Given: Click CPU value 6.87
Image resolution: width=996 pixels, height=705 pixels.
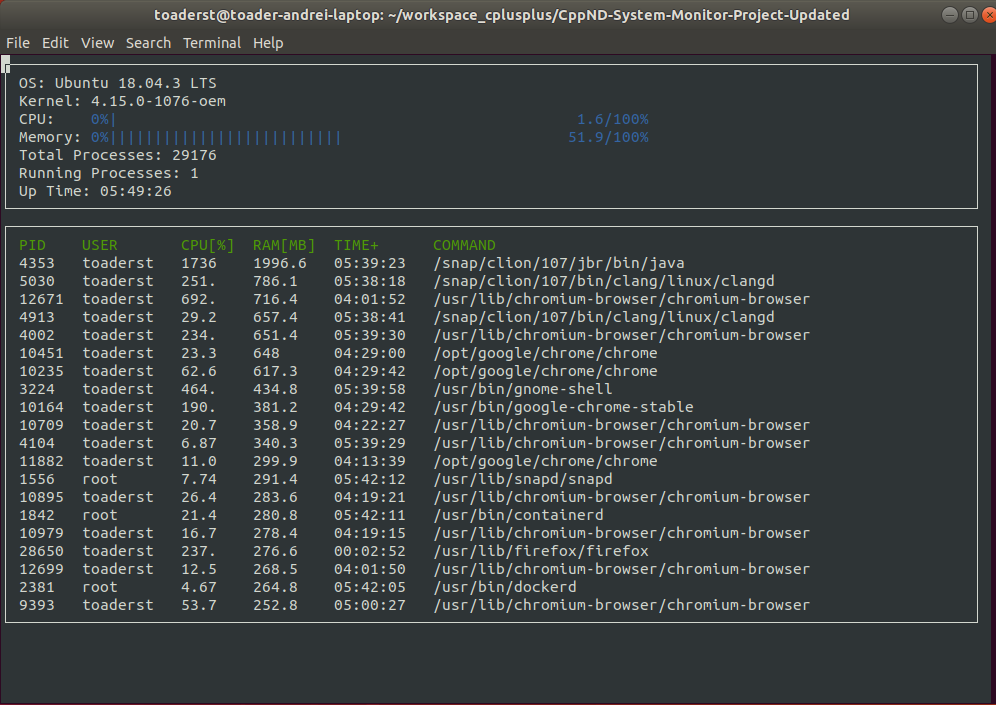Looking at the screenshot, I should pyautogui.click(x=199, y=443).
